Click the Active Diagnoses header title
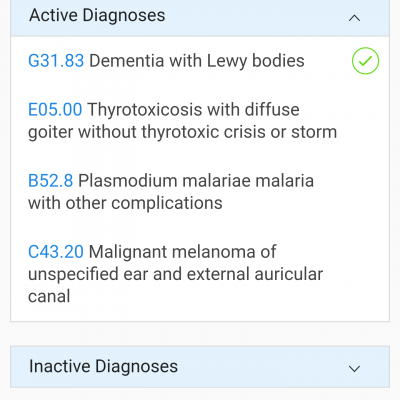Screen dimensions: 400x400 point(97,15)
